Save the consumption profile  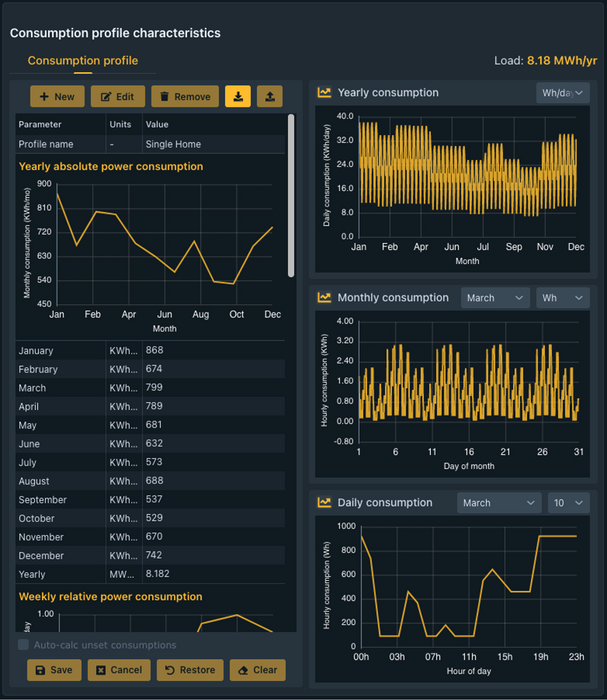[x=54, y=670]
